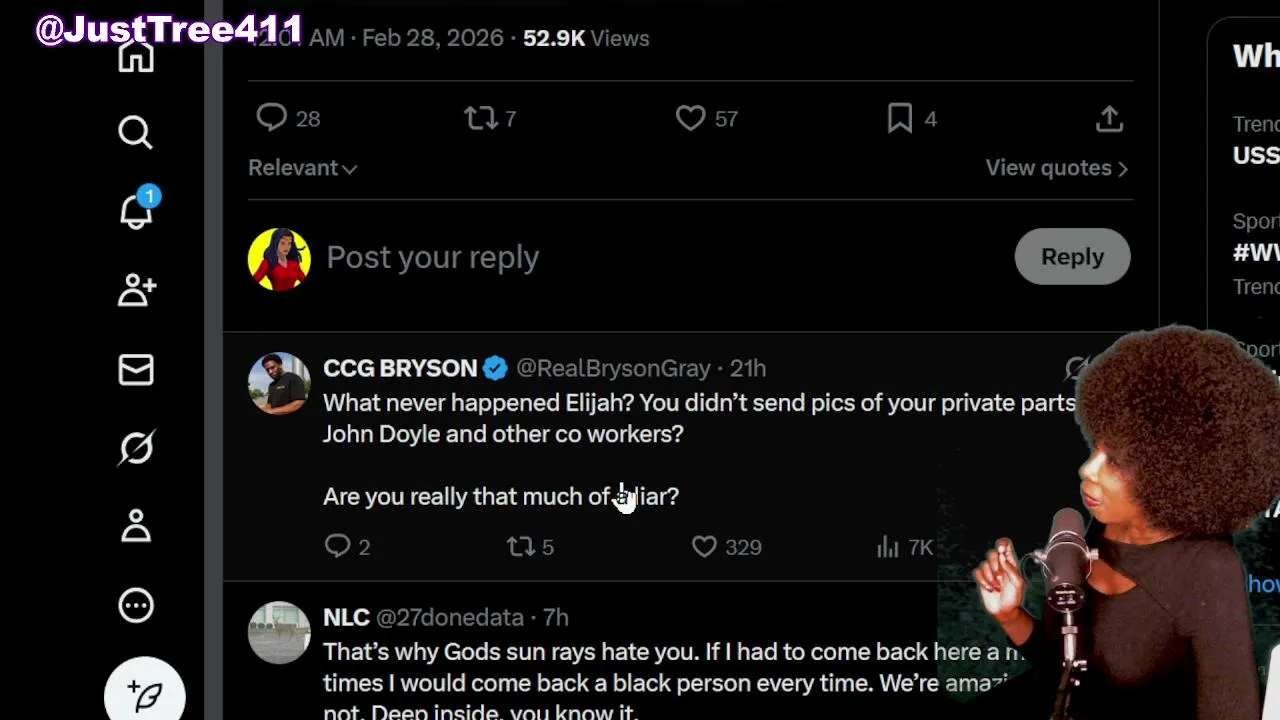Open the Follow people sidebar icon

click(136, 290)
